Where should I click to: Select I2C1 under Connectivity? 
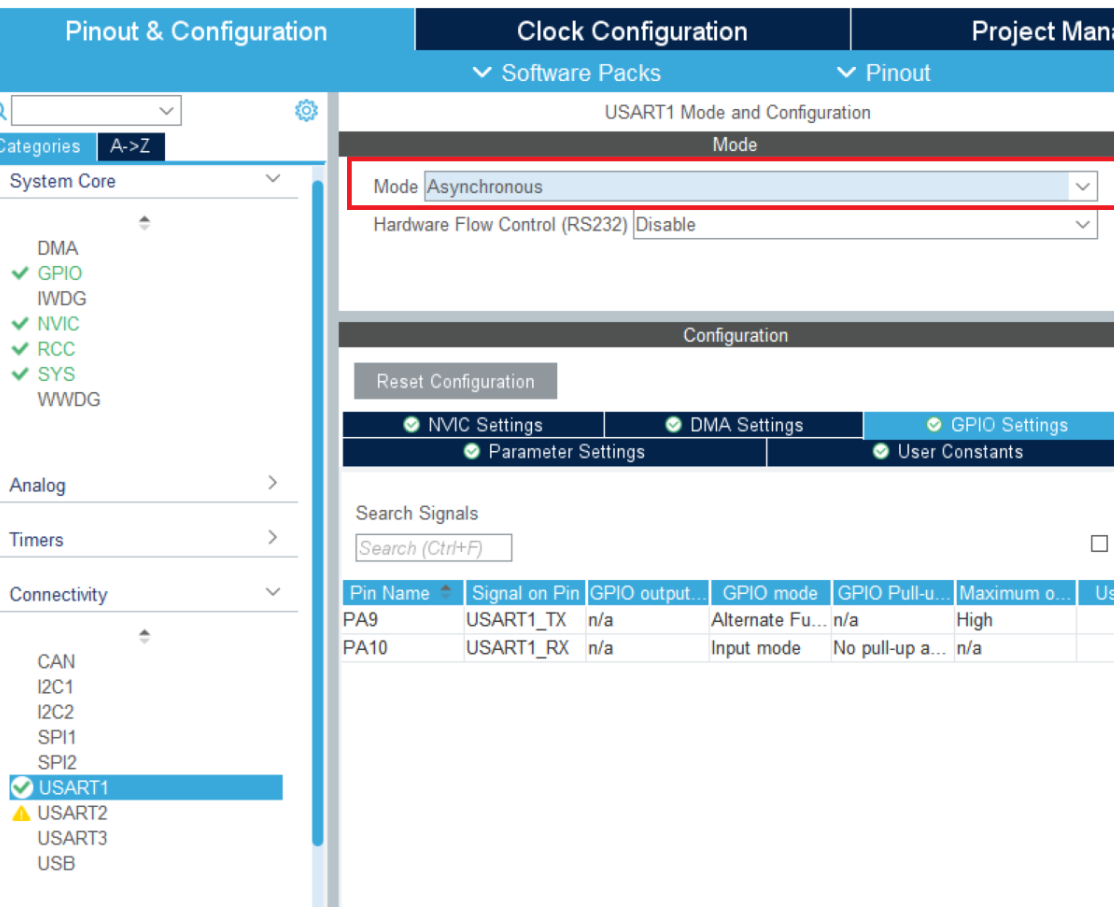pyautogui.click(x=55, y=688)
